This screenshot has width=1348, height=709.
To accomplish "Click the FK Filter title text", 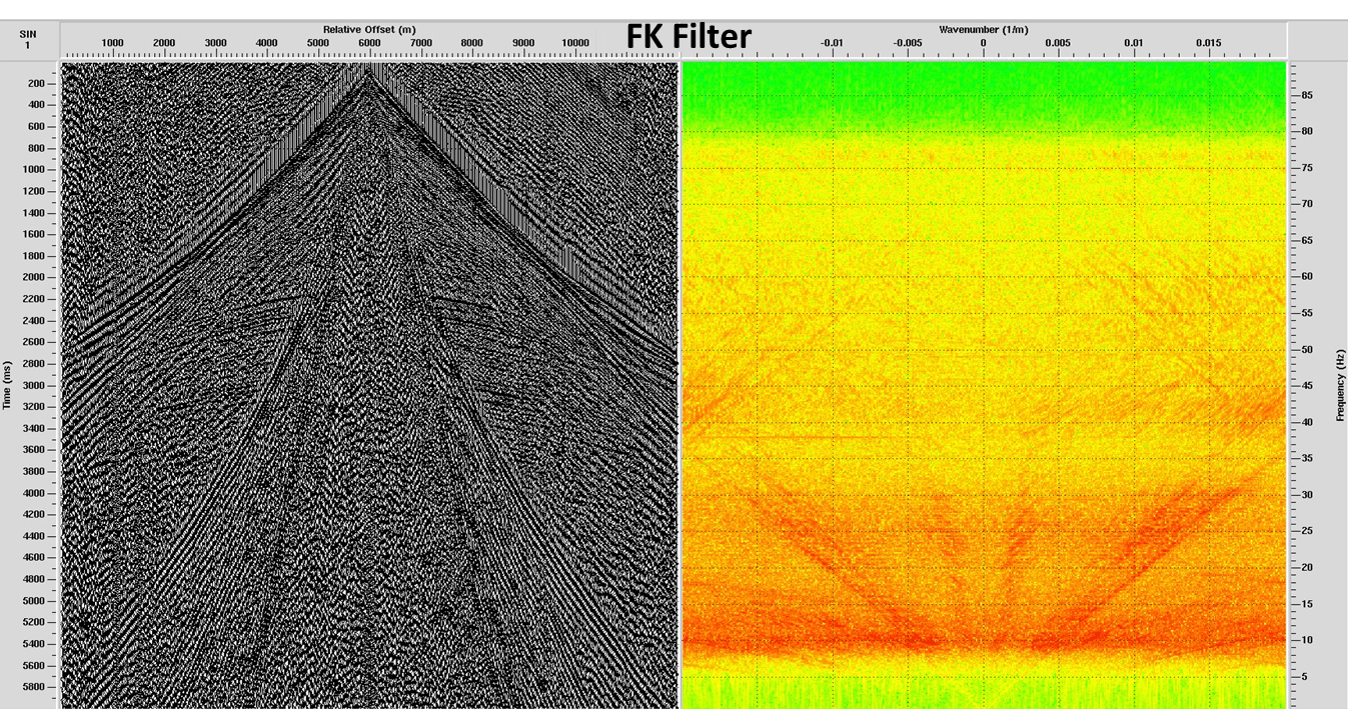I will (x=689, y=36).
